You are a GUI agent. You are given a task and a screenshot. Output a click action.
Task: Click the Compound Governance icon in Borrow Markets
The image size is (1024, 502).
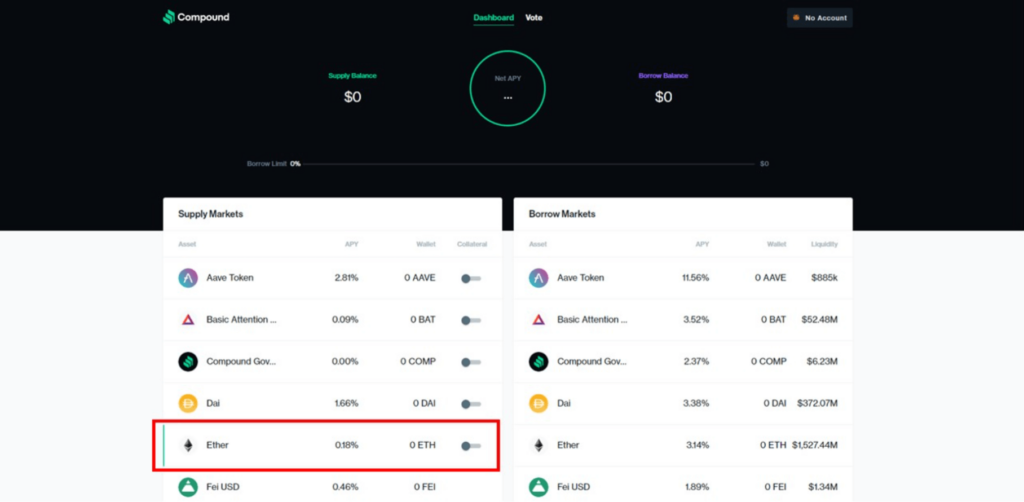(x=539, y=362)
